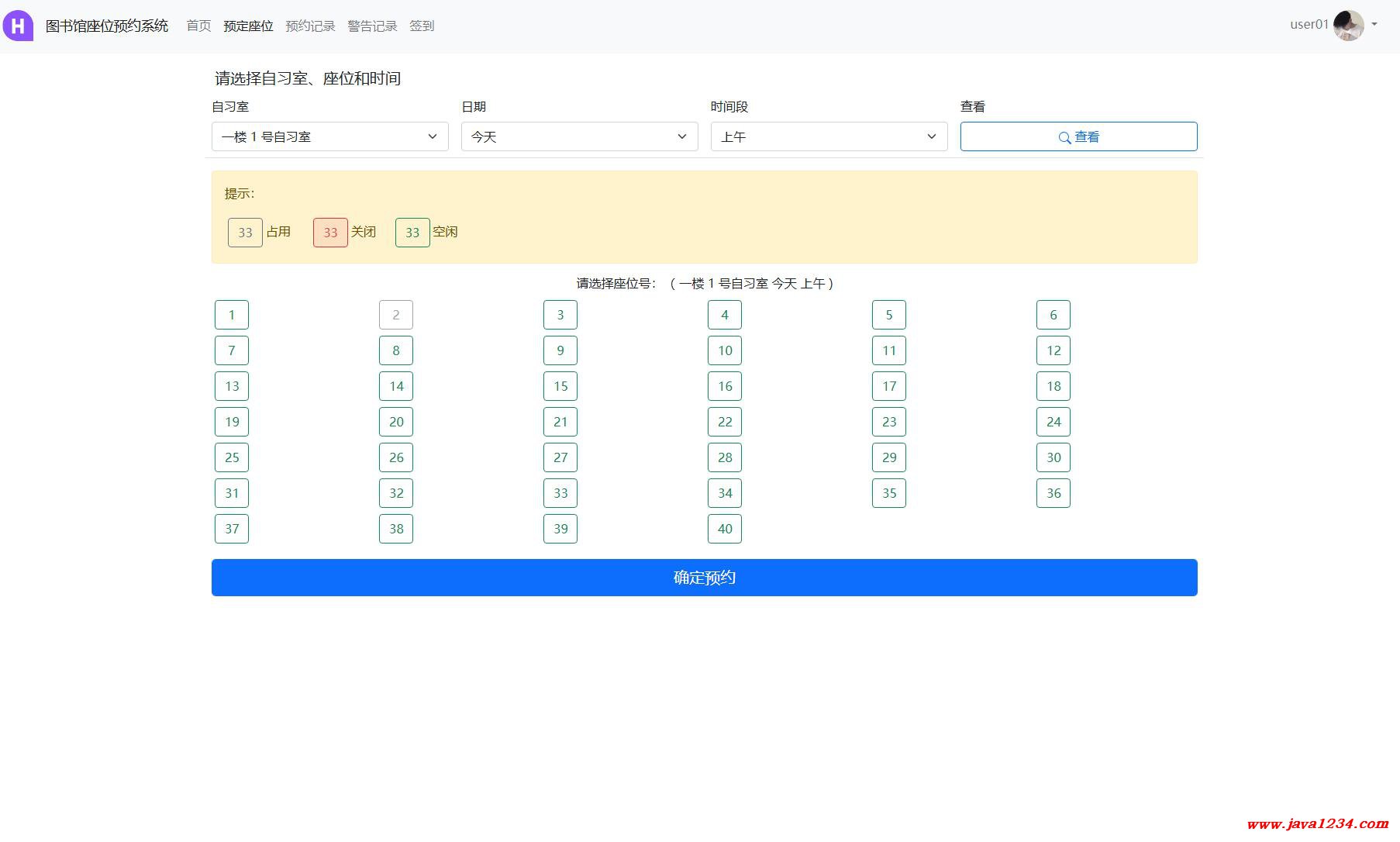Choose seat number 24

(1053, 422)
